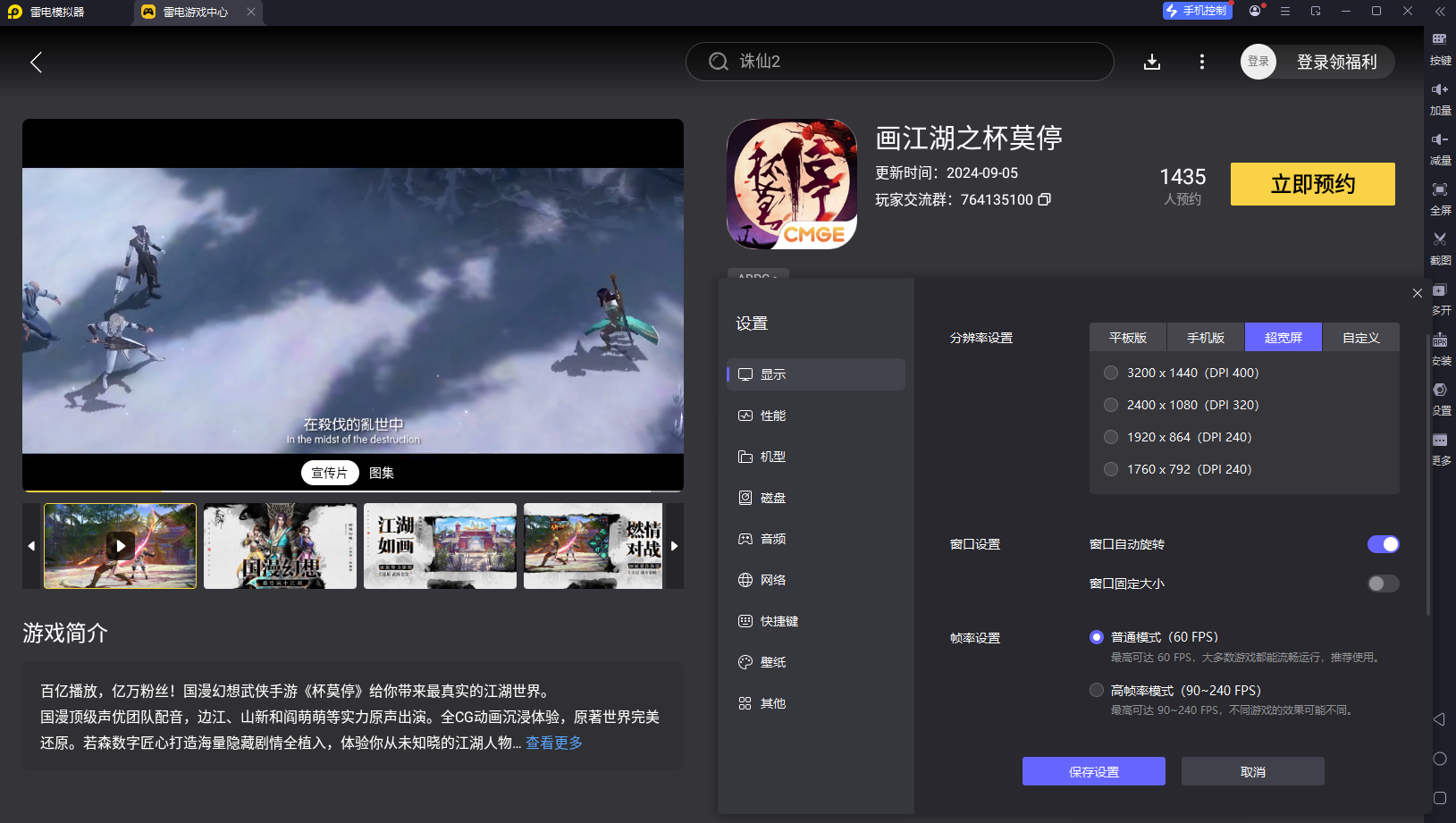The image size is (1456, 823).
Task: Go back with the left arrow icon
Action: 36,62
